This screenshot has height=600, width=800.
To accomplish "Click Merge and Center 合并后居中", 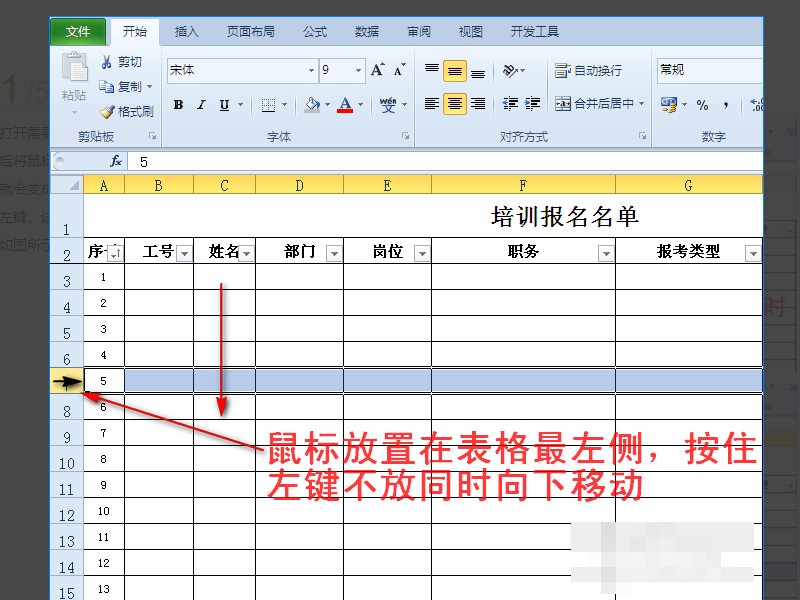I will pyautogui.click(x=594, y=104).
